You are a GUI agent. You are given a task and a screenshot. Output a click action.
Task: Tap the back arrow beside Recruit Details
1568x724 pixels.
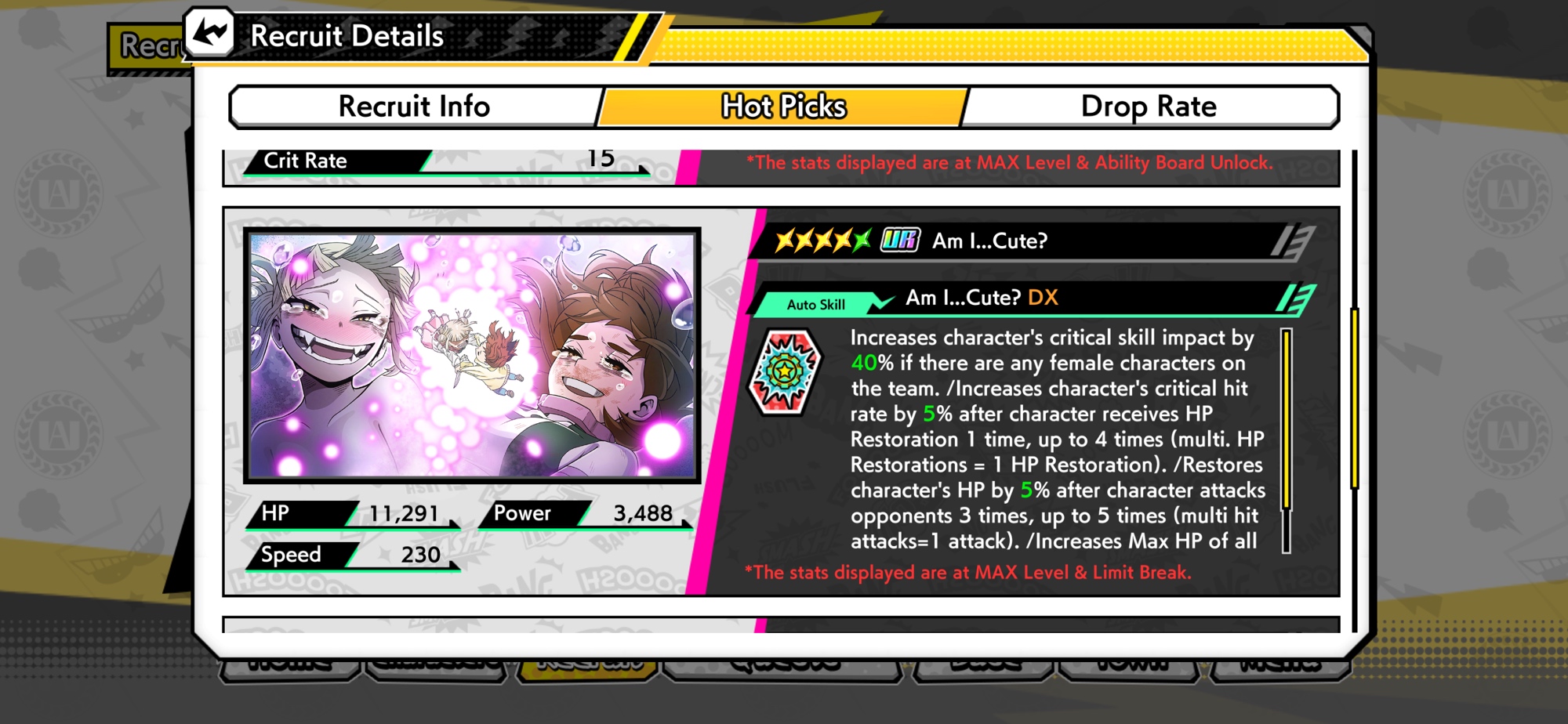pyautogui.click(x=209, y=33)
